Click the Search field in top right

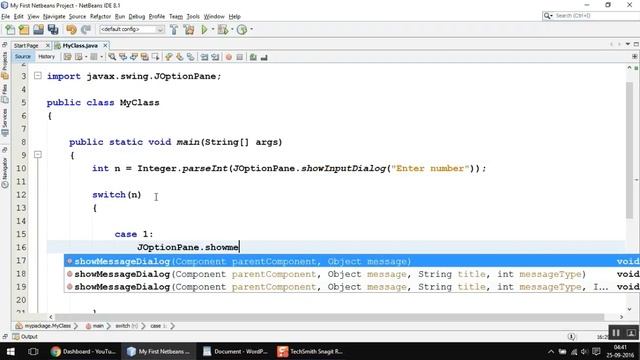click(x=591, y=16)
